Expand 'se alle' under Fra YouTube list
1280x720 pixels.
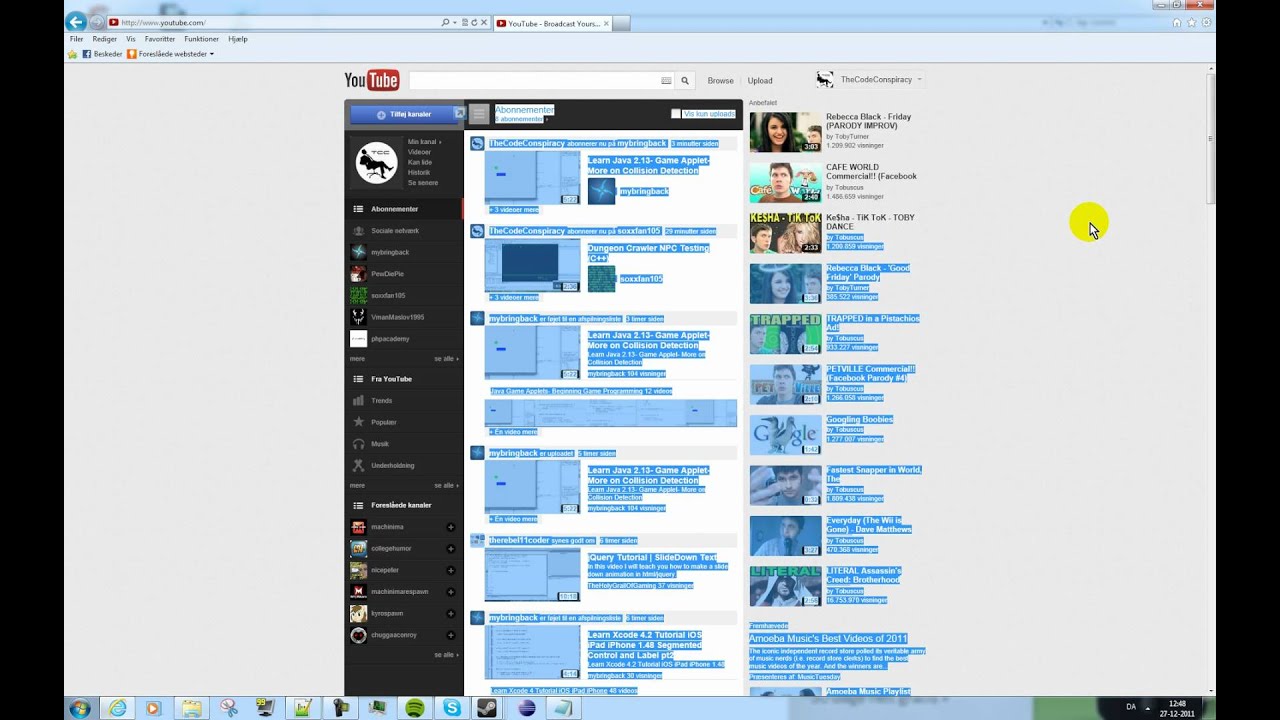(x=446, y=485)
